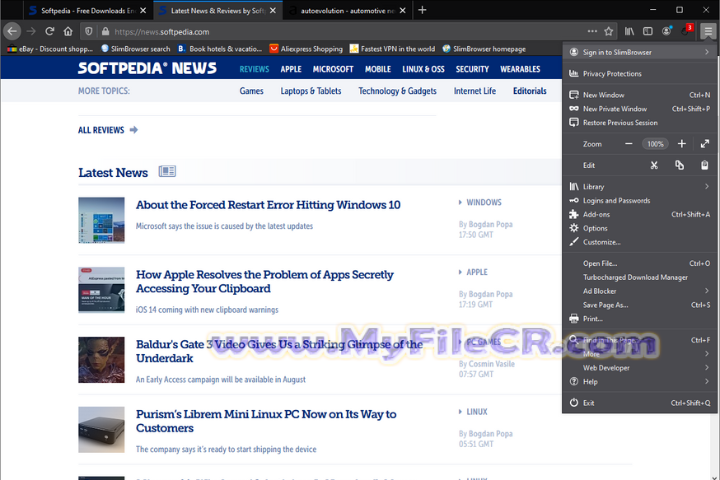Open the Security section
Screen dimensions: 720x480
coord(472,69)
